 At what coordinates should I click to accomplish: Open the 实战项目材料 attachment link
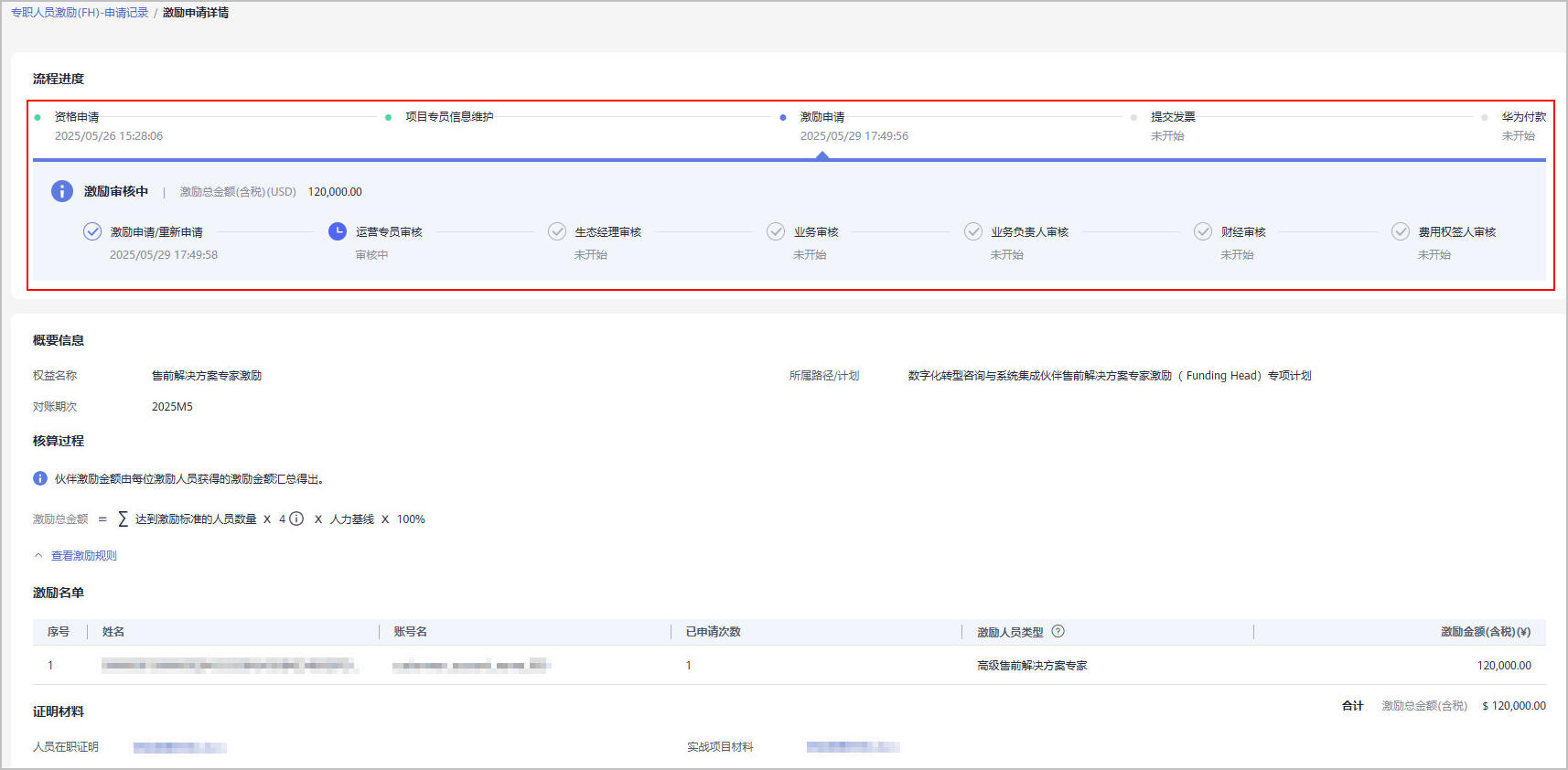coord(853,747)
